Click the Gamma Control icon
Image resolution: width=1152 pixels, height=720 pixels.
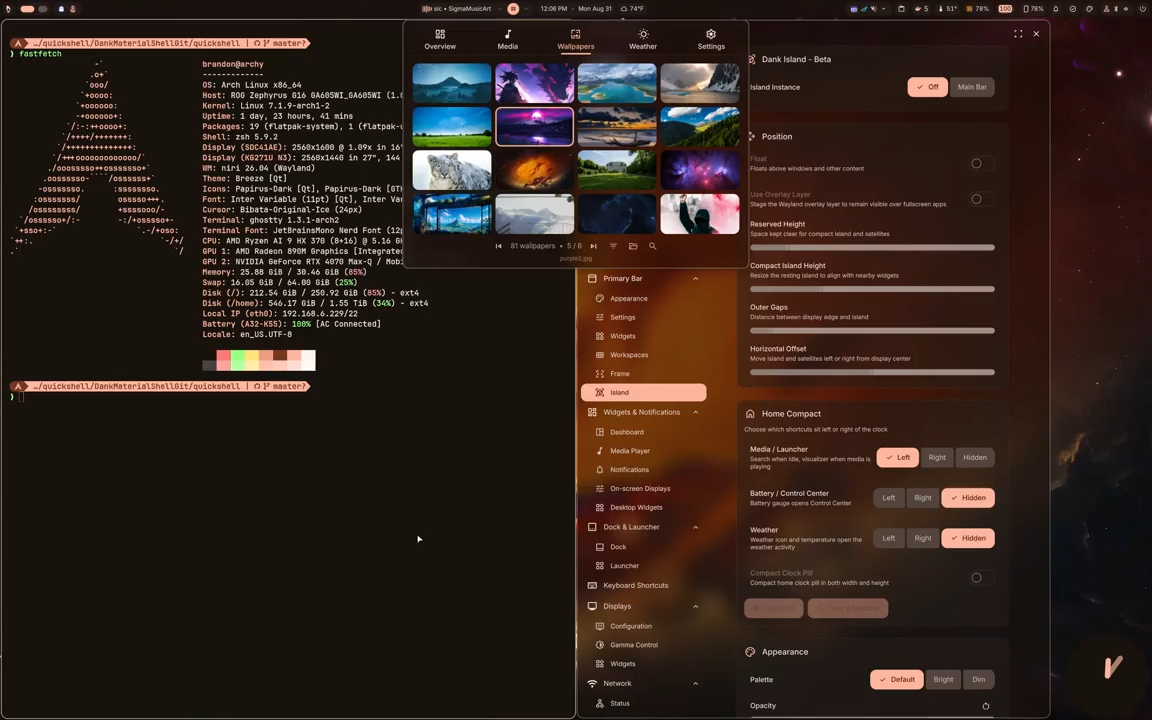point(600,645)
